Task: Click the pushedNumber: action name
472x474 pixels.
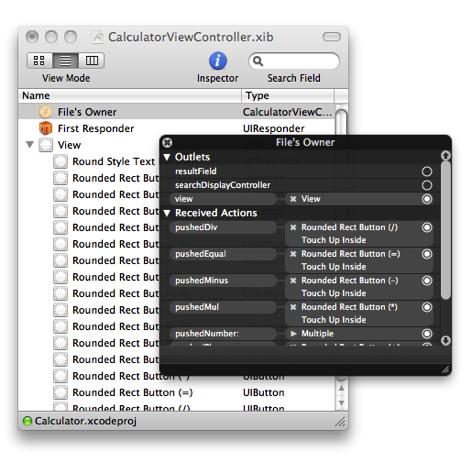Action: tap(207, 333)
